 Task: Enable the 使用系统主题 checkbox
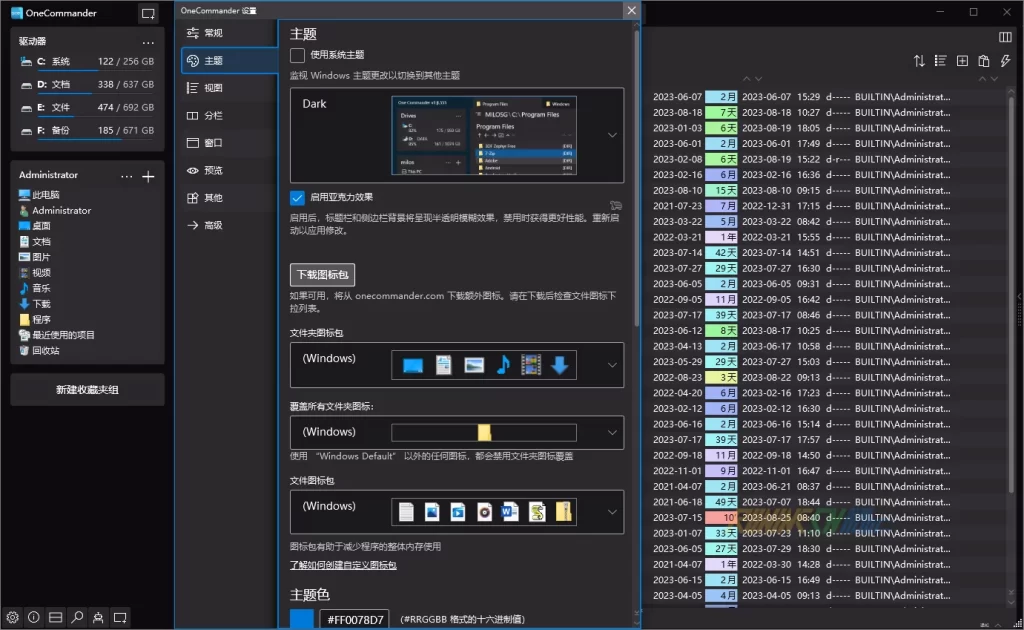(297, 55)
